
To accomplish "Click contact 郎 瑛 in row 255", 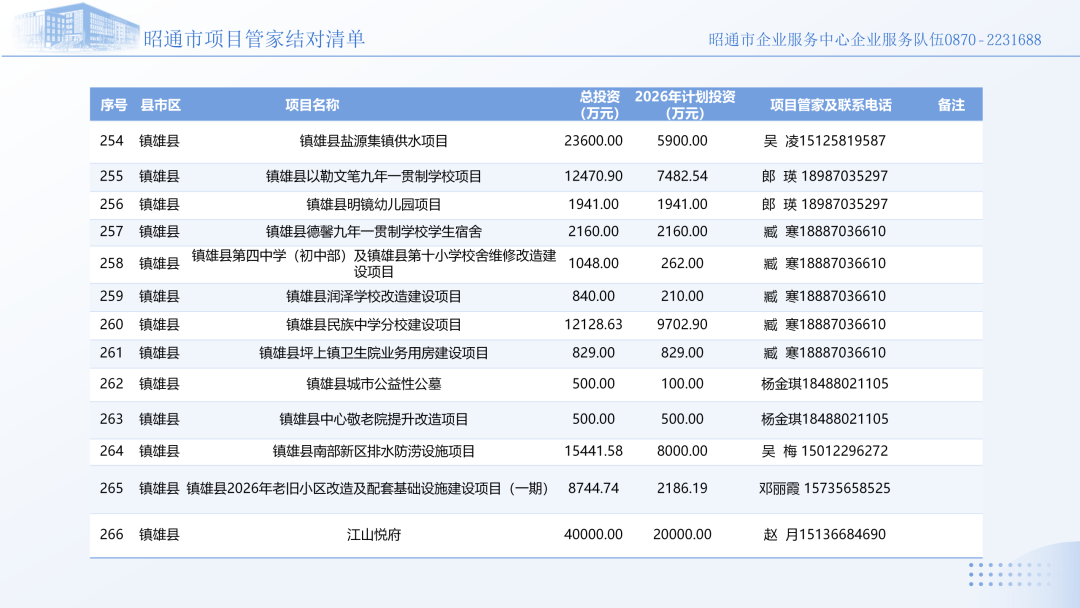I will (824, 176).
